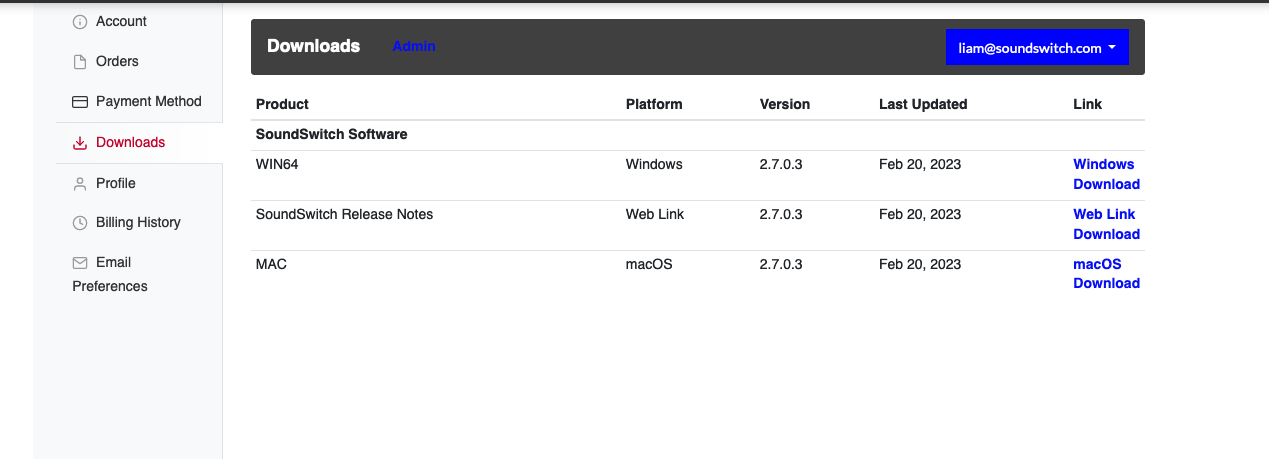Click the Windows platform cell
The height and width of the screenshot is (459, 1269).
[654, 164]
